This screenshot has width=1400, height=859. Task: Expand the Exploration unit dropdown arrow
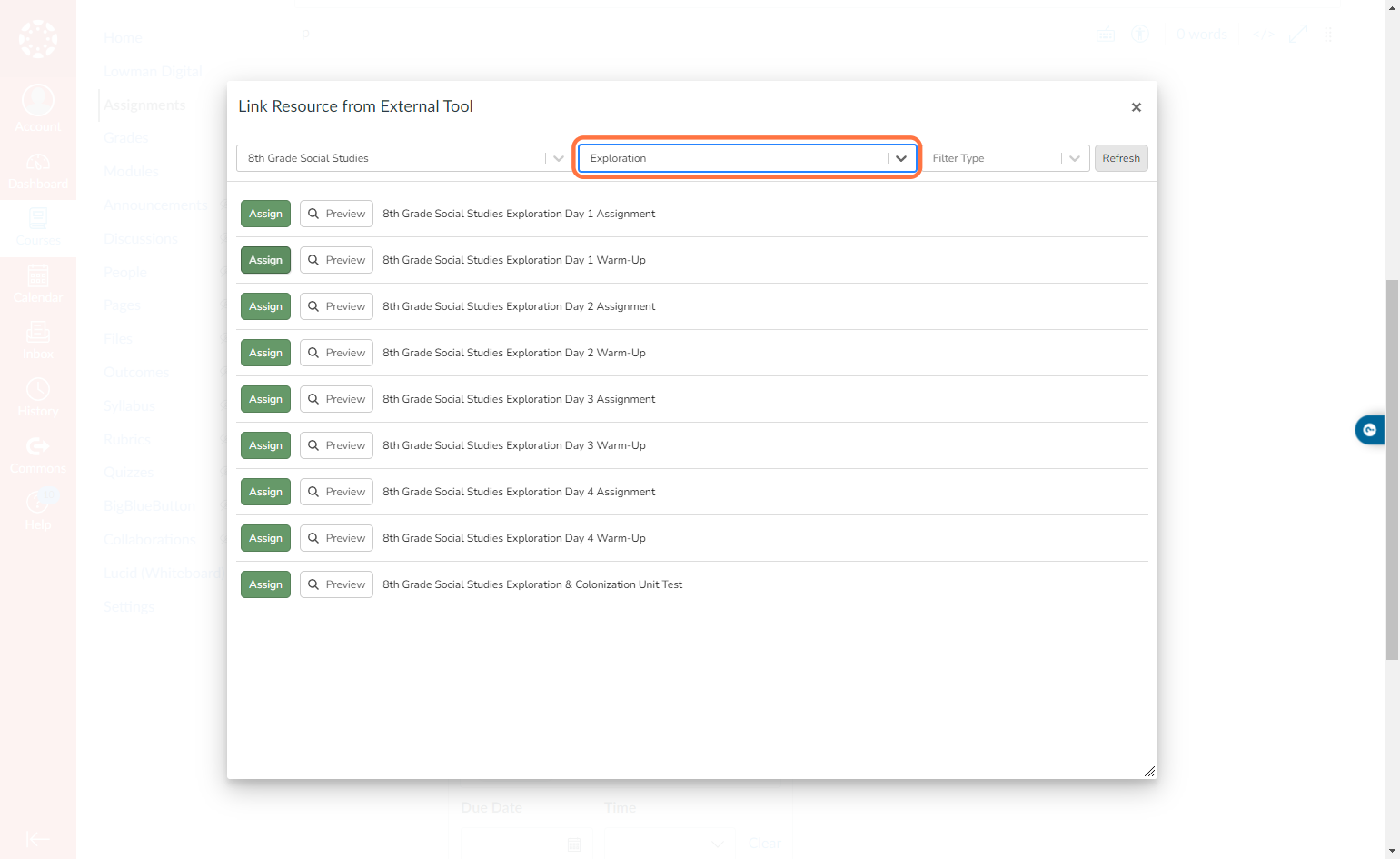[900, 158]
